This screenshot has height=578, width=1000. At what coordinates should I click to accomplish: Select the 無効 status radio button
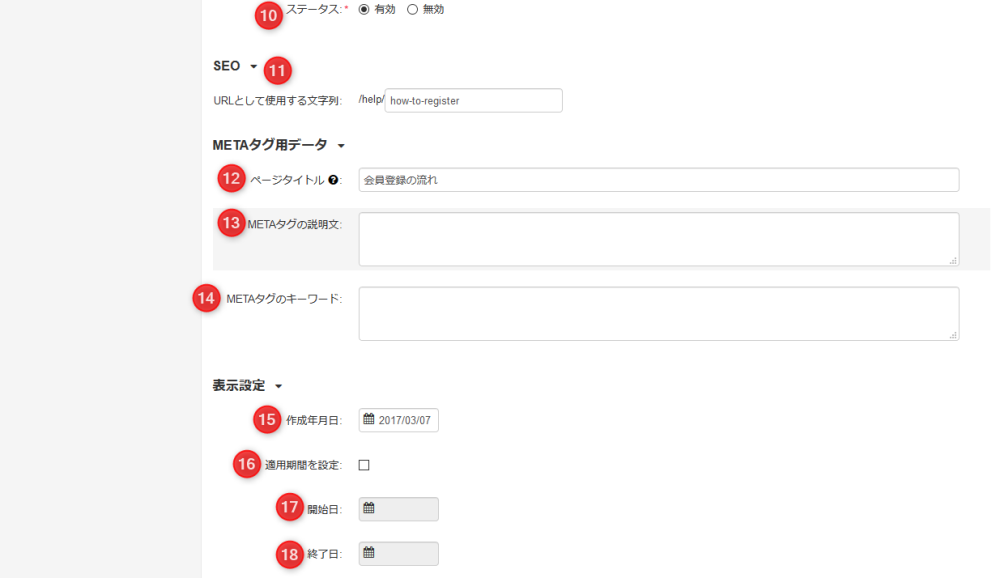coord(413,10)
